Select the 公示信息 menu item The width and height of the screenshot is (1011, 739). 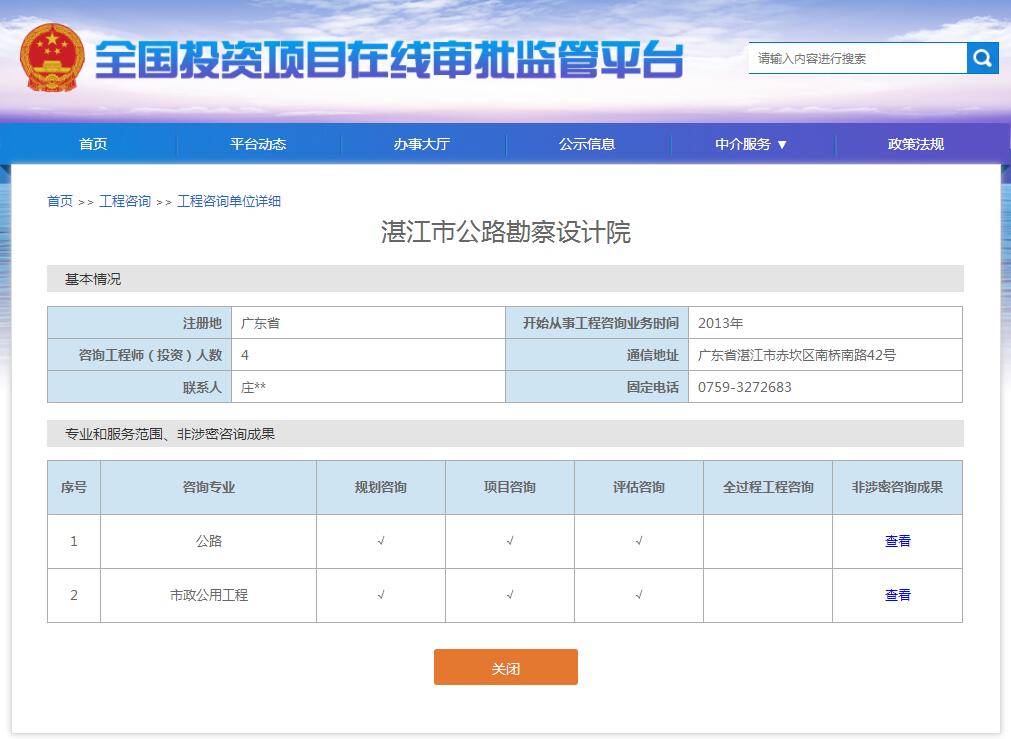pos(589,143)
